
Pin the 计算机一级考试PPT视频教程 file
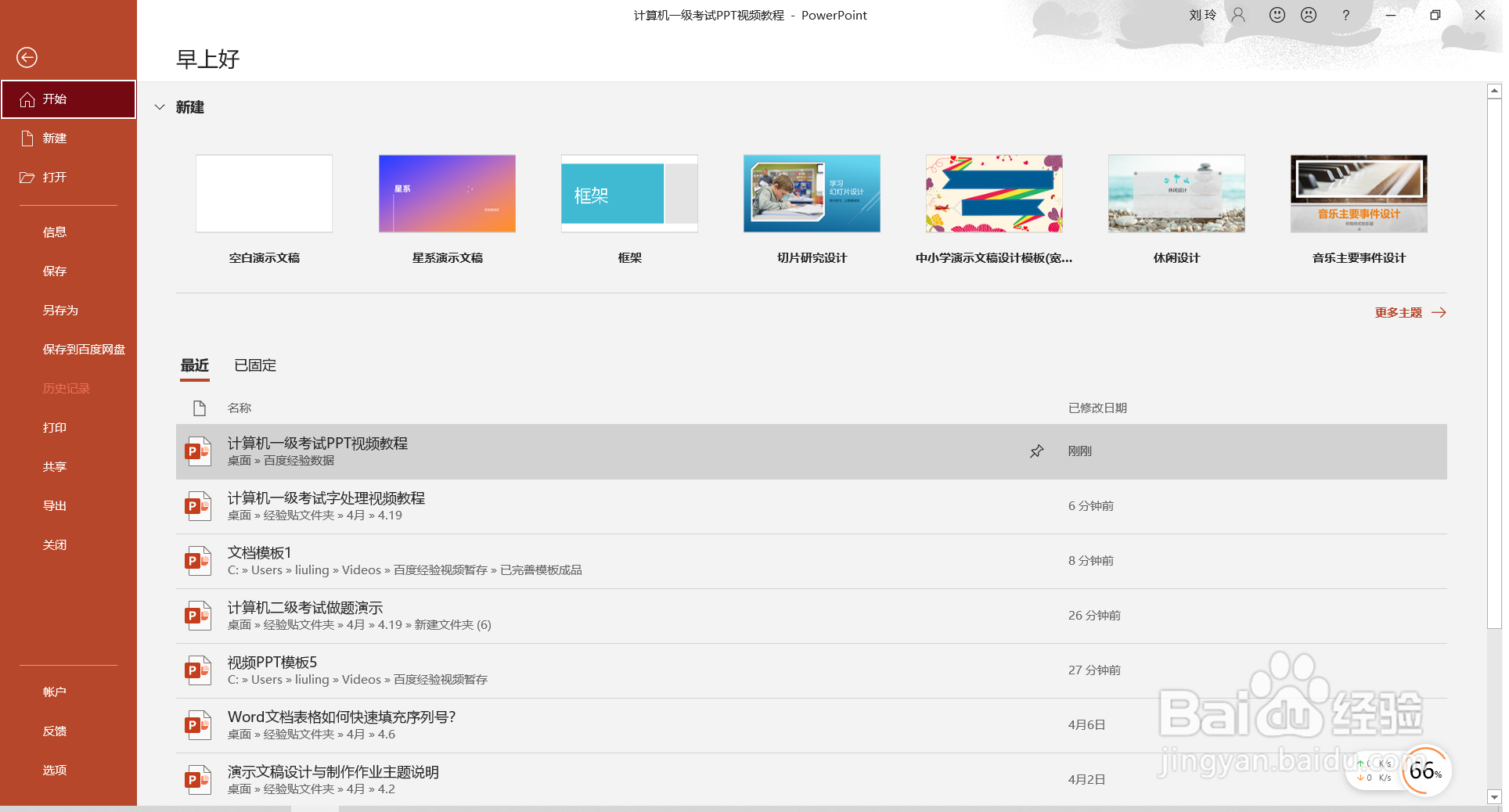point(1036,451)
